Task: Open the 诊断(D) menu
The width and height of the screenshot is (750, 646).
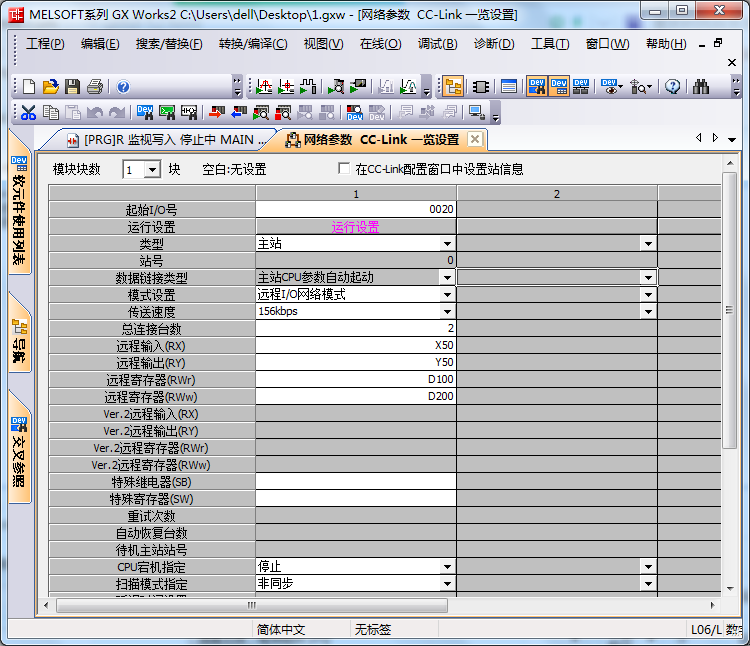Action: tap(494, 44)
